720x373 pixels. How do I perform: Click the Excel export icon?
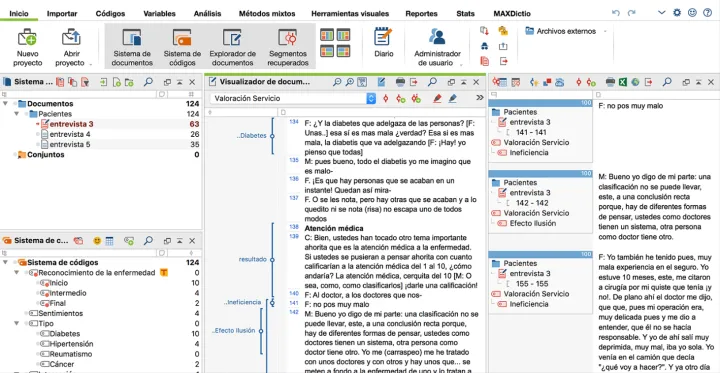tap(623, 82)
